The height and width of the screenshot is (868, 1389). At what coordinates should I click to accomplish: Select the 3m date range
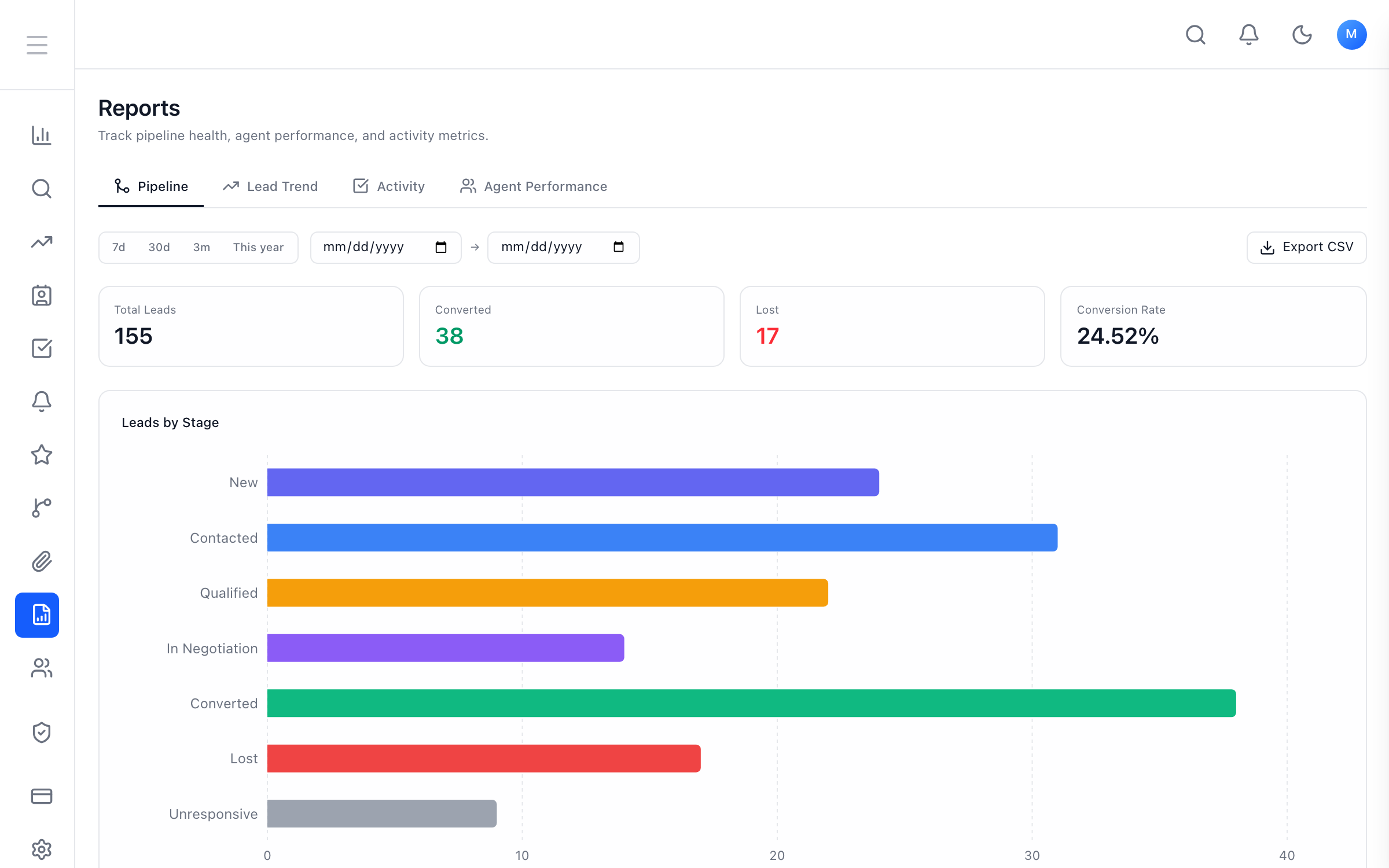coord(201,247)
